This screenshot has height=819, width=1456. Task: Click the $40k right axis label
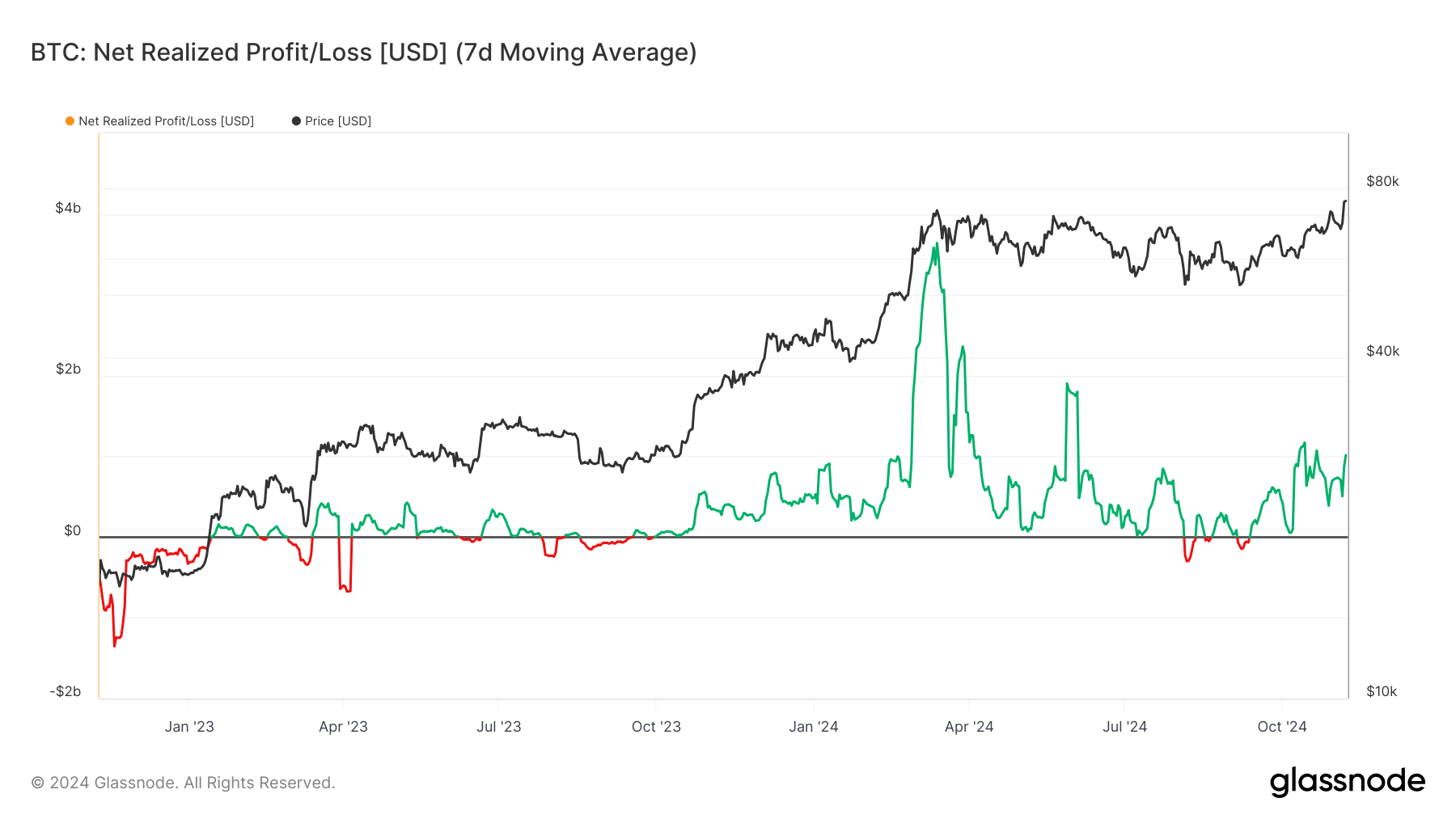coord(1382,351)
